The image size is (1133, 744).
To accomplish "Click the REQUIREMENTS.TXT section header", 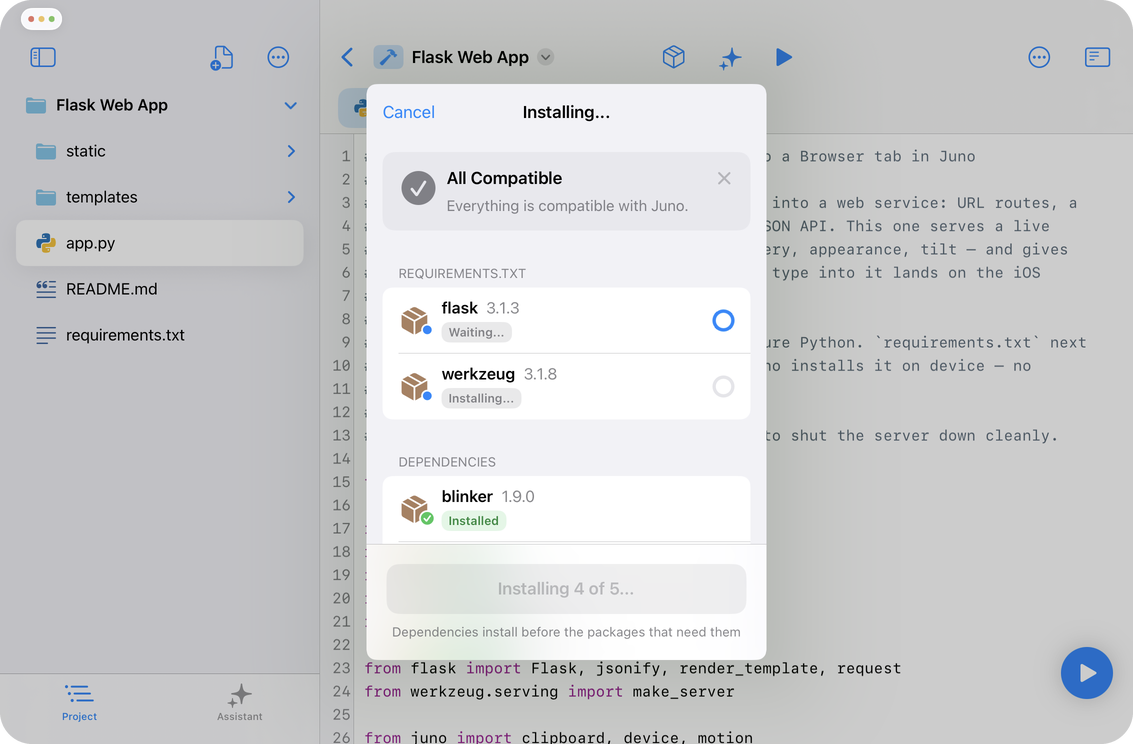I will pyautogui.click(x=462, y=274).
